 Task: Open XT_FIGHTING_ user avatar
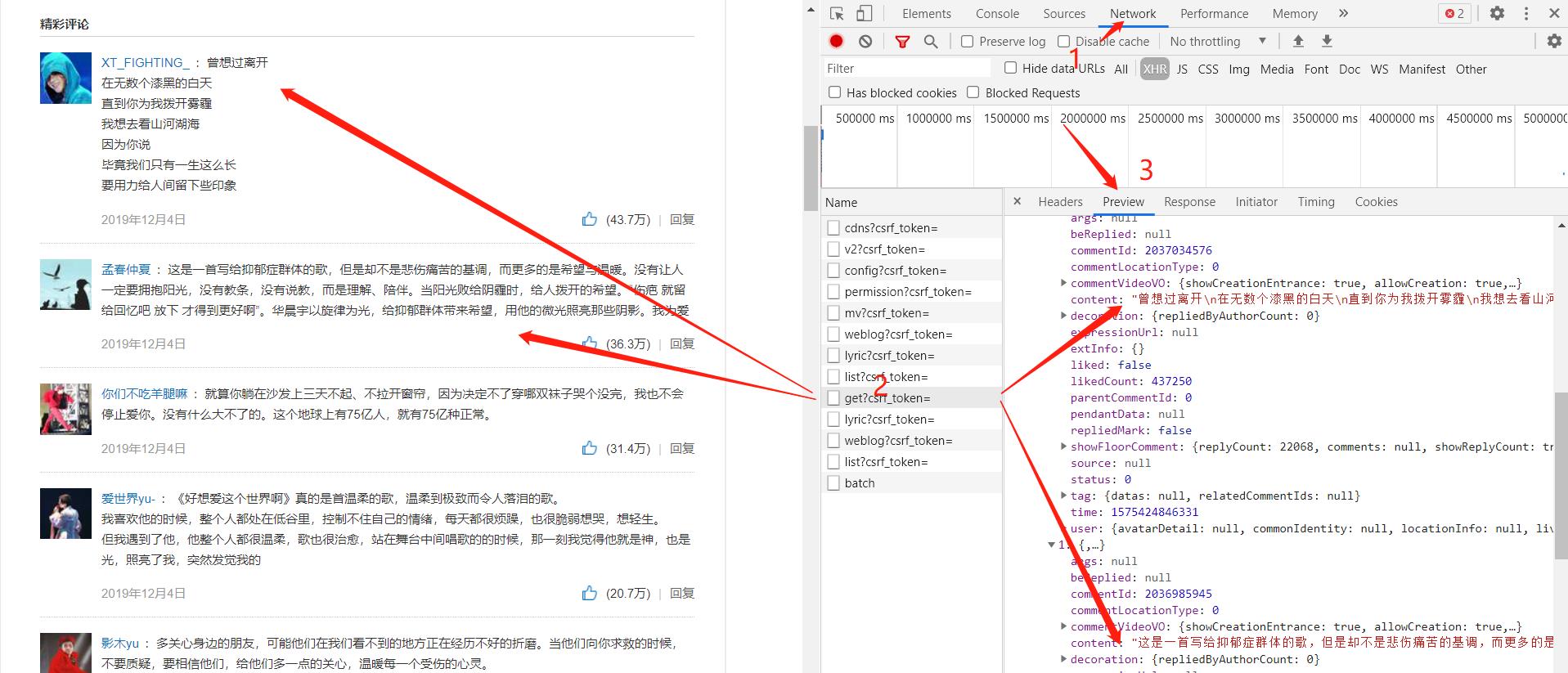pyautogui.click(x=65, y=78)
